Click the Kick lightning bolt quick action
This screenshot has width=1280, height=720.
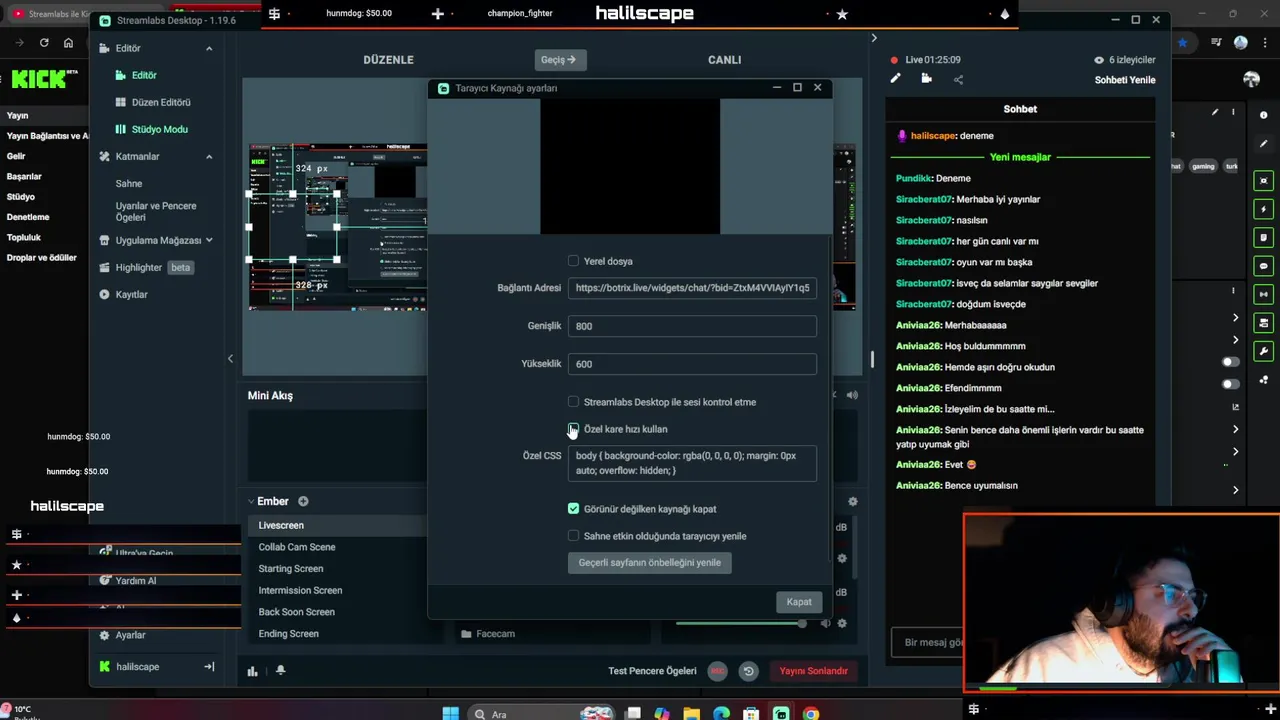pyautogui.click(x=1264, y=209)
